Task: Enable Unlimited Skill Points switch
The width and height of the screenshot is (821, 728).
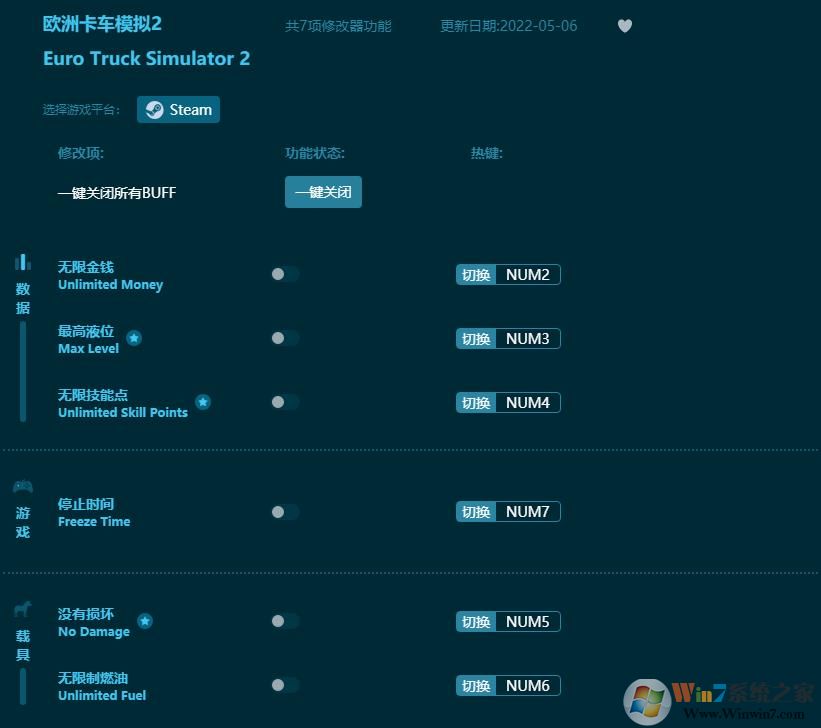Action: pyautogui.click(x=285, y=402)
